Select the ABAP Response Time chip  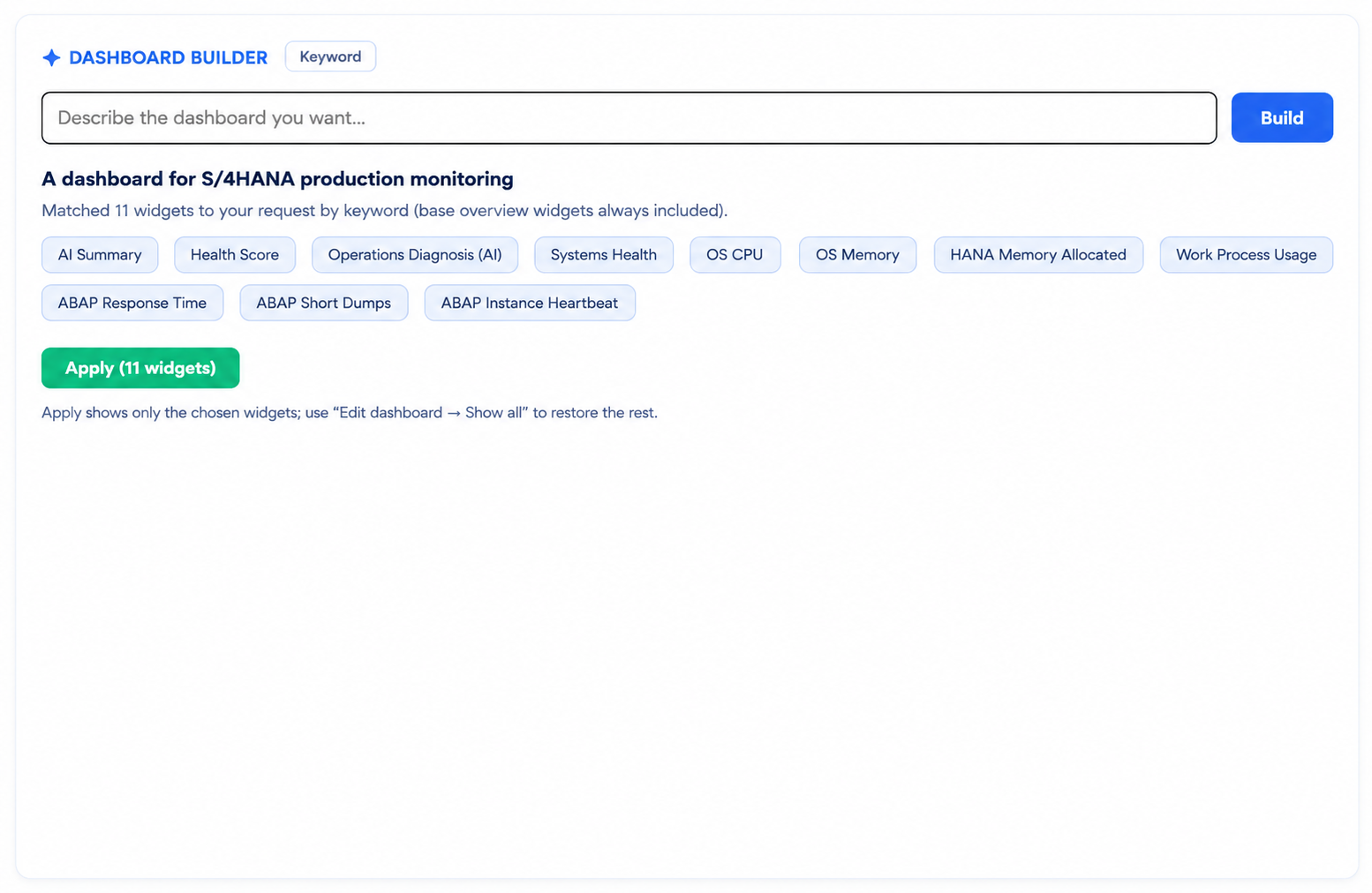point(132,303)
